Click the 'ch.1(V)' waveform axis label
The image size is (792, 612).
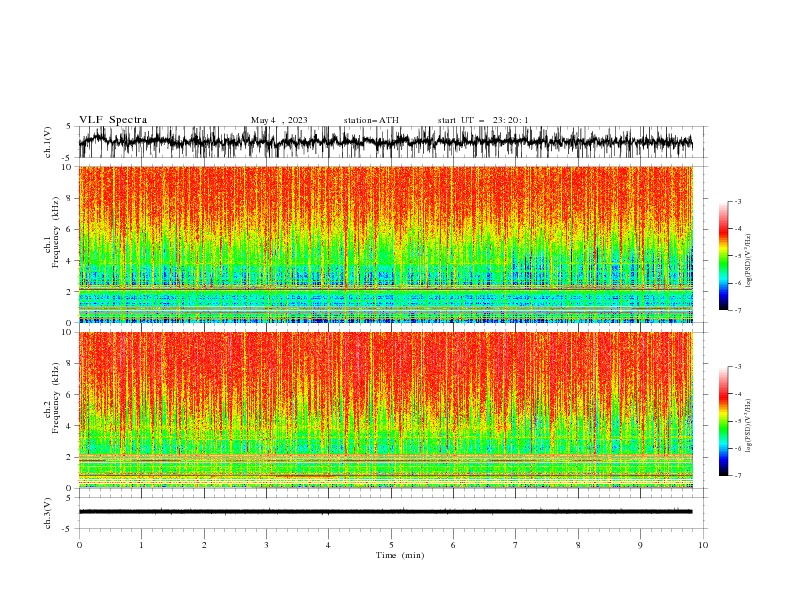coord(48,142)
